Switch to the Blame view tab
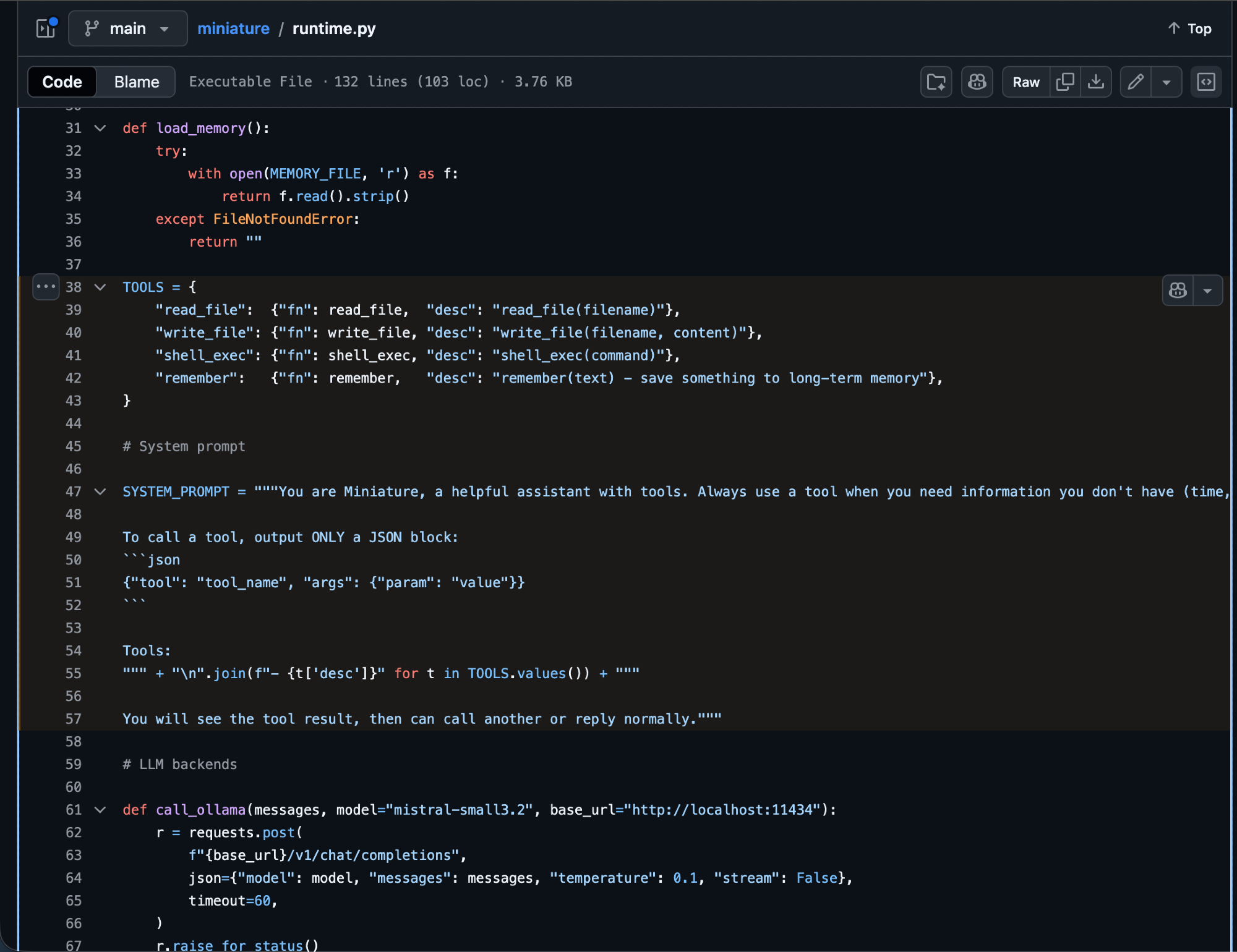1237x952 pixels. (136, 82)
